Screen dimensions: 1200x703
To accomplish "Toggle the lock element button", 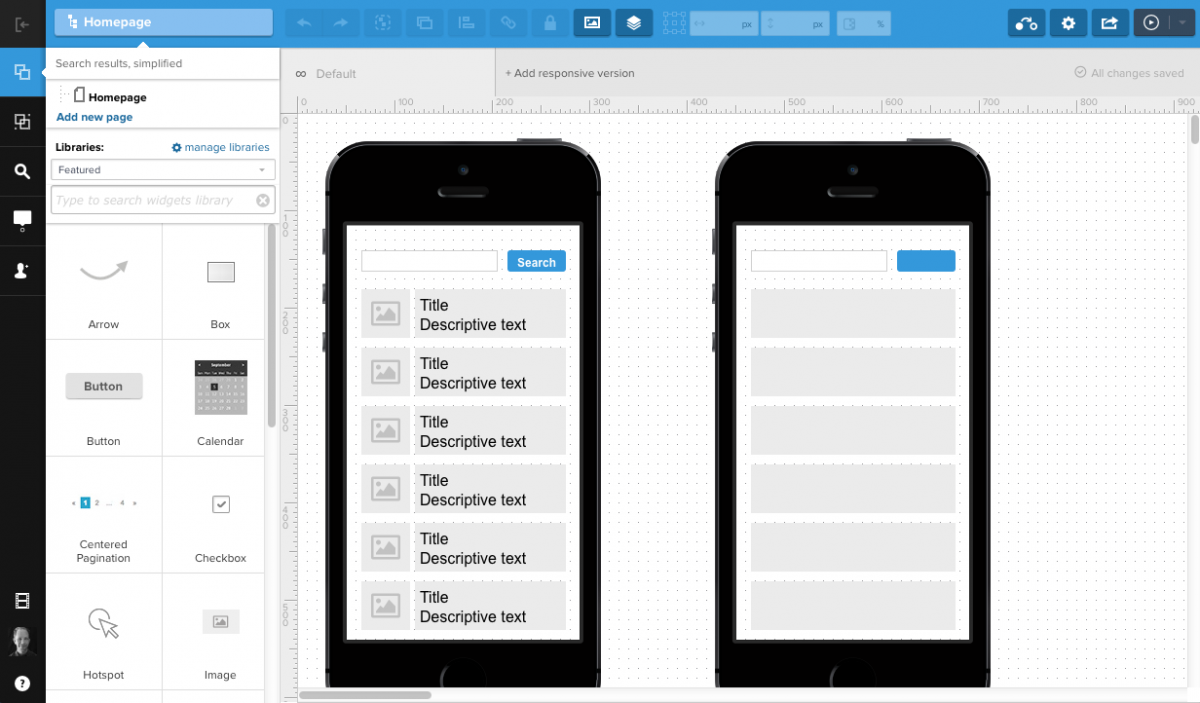I will pyautogui.click(x=549, y=23).
